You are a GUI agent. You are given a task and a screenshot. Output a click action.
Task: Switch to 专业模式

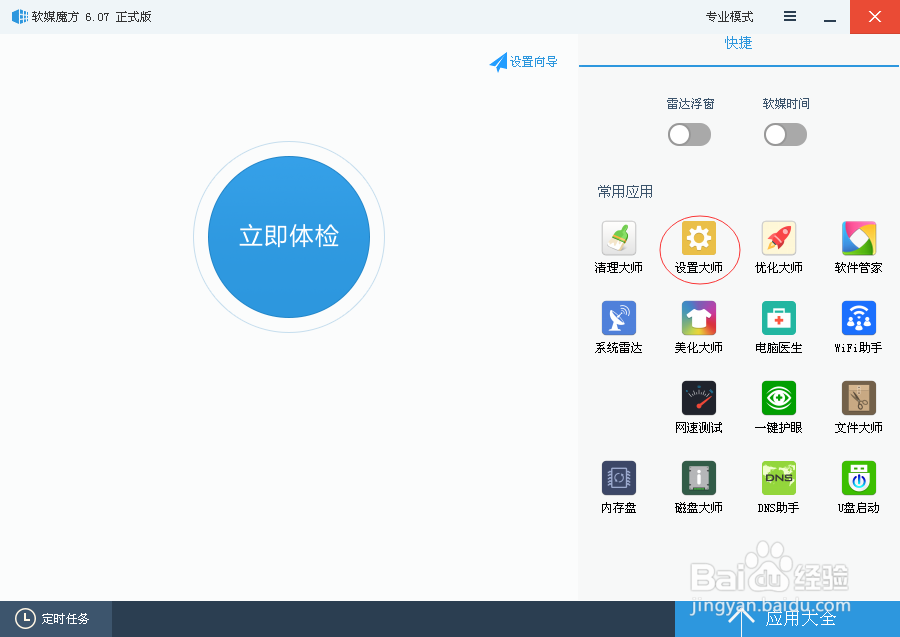(x=730, y=17)
